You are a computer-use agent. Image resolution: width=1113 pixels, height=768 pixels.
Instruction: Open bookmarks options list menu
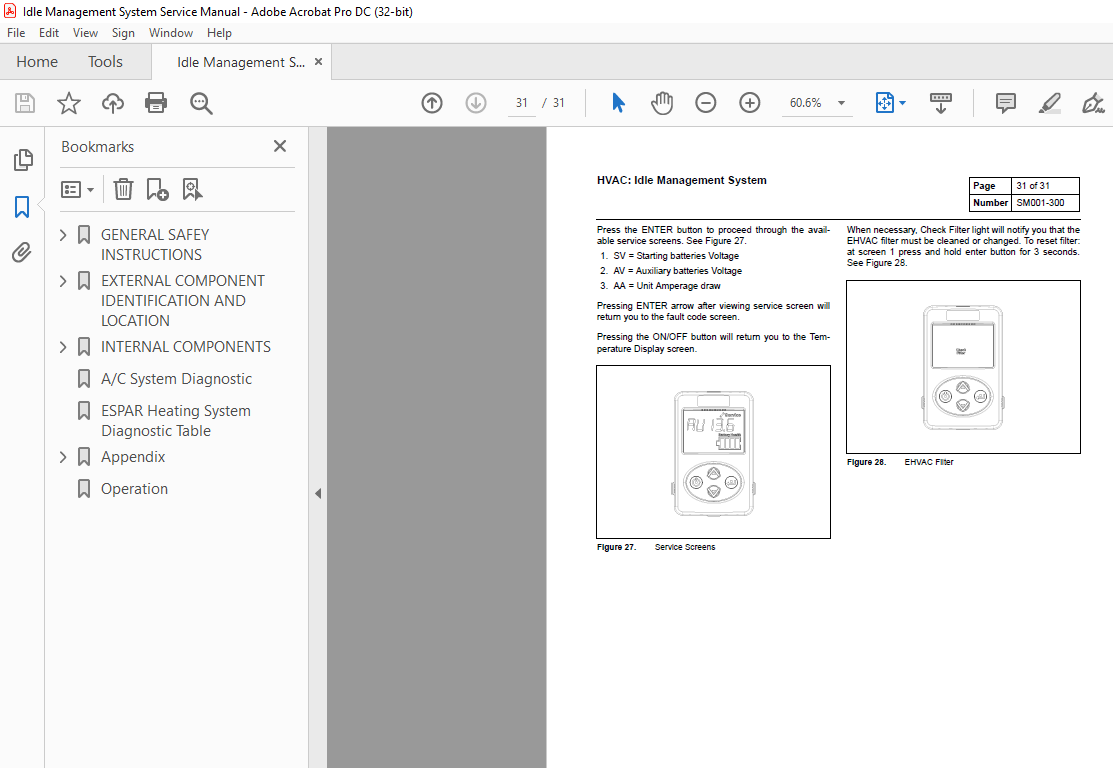click(77, 190)
